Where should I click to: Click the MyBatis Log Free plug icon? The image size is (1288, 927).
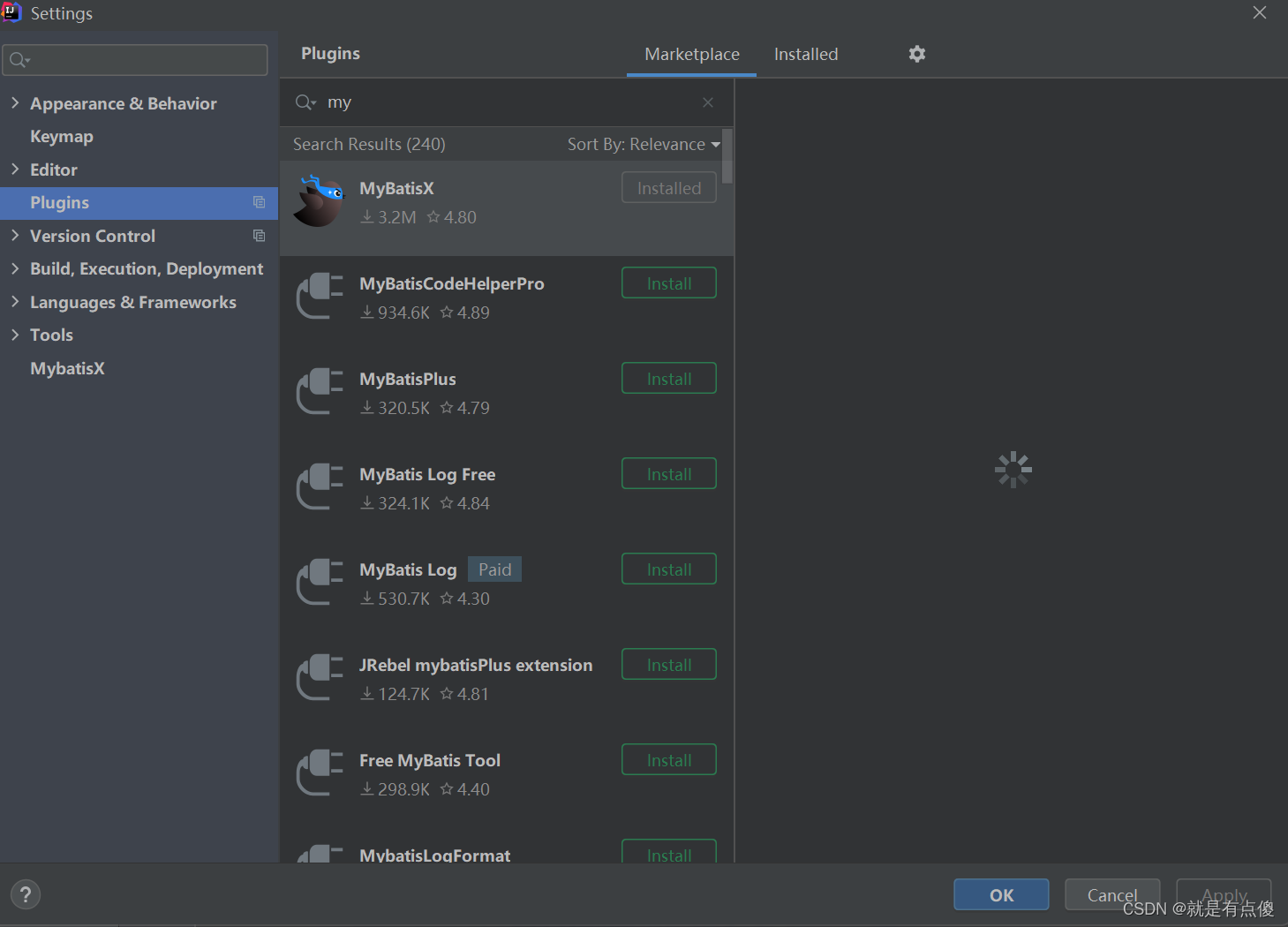point(320,486)
